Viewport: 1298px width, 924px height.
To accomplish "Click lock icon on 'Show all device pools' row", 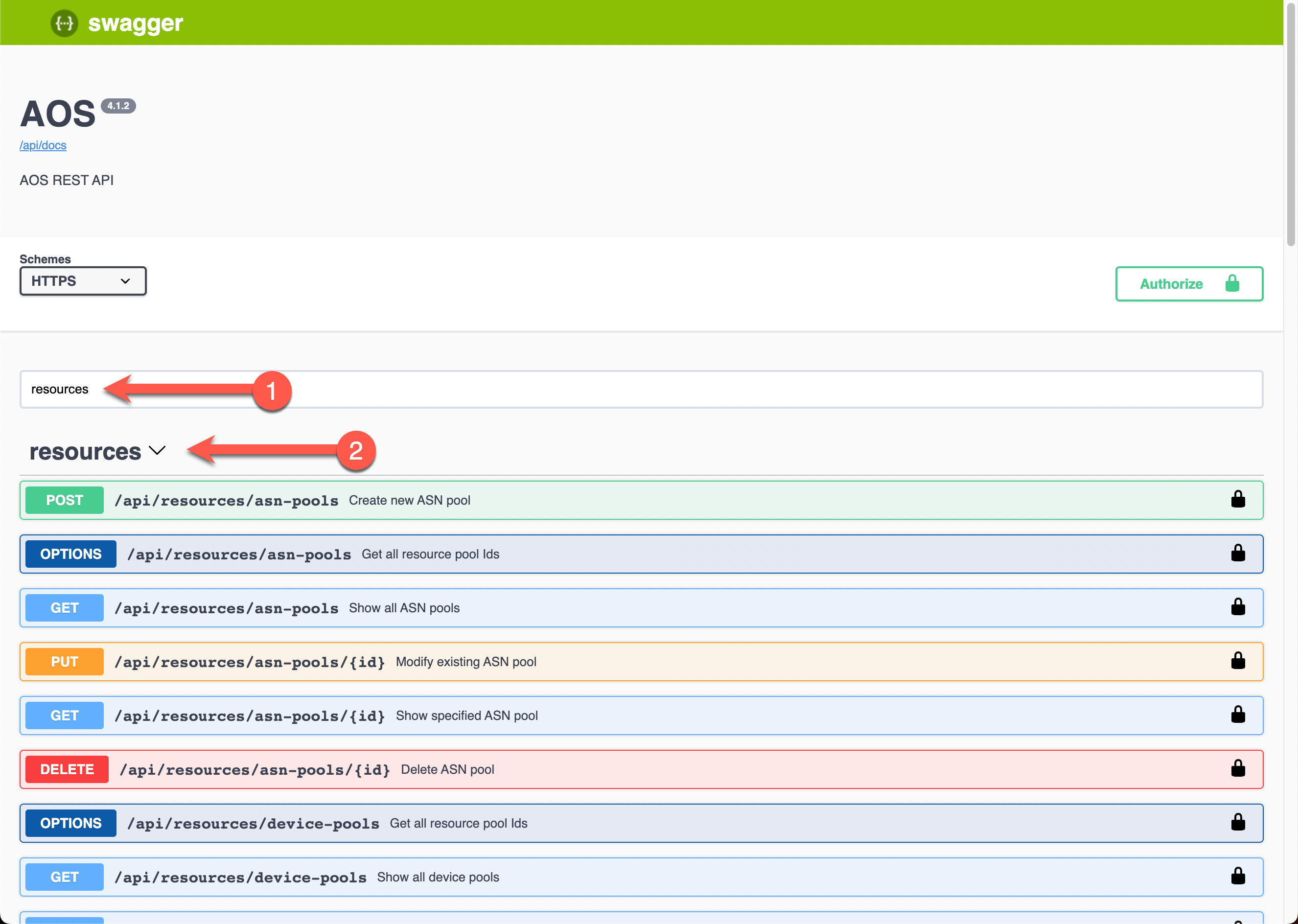I will click(x=1238, y=876).
